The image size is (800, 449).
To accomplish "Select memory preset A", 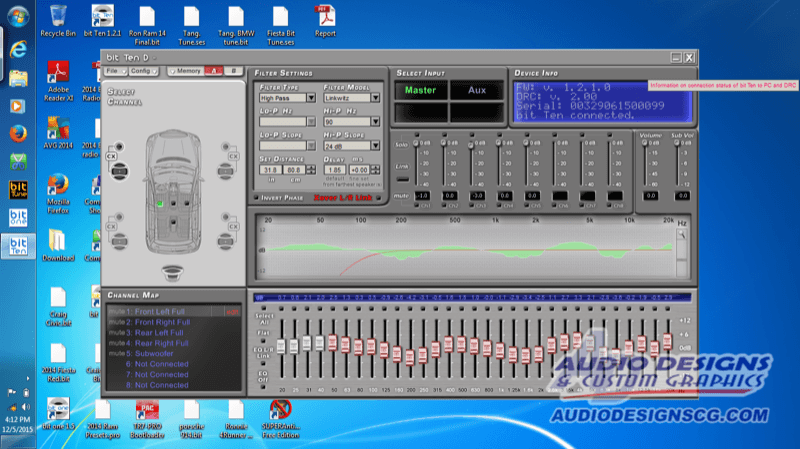I will (x=213, y=71).
